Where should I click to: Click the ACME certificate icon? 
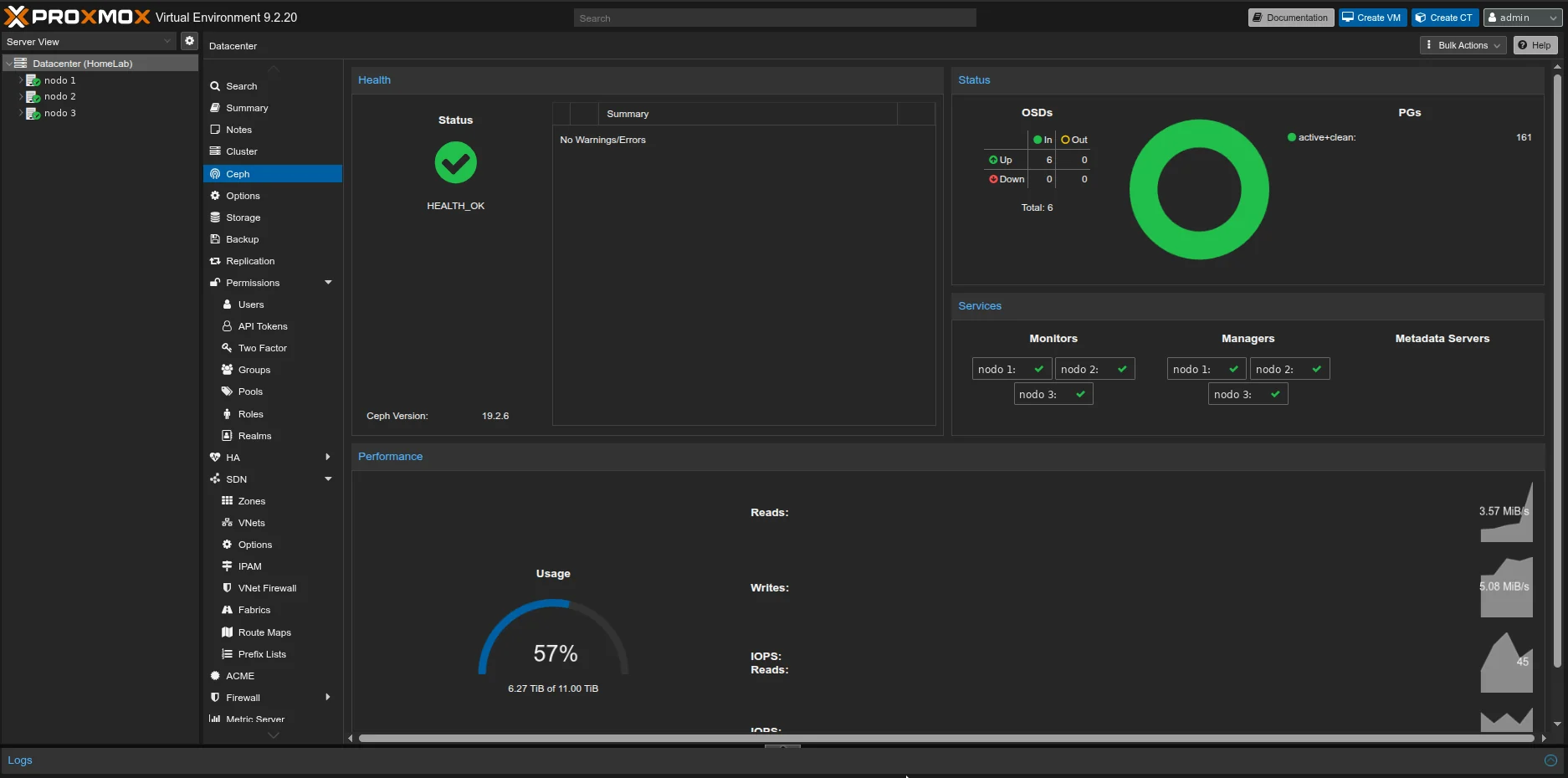(215, 676)
